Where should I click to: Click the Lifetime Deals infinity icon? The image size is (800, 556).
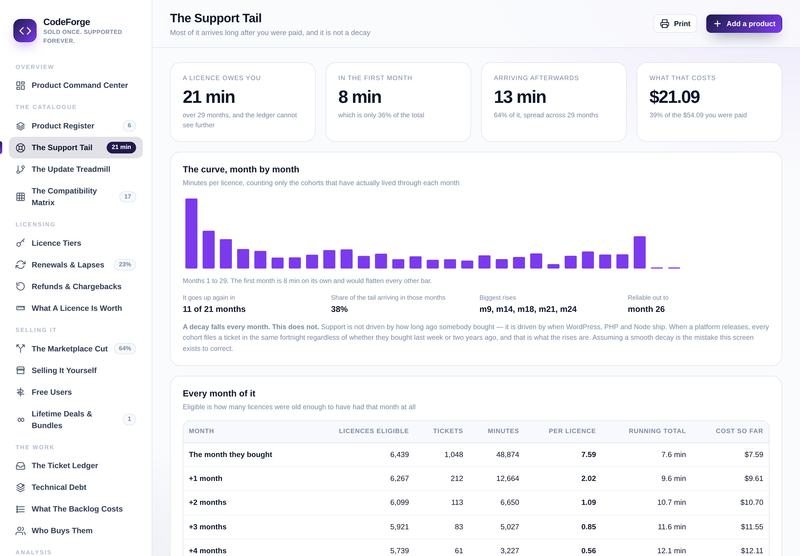tap(20, 419)
